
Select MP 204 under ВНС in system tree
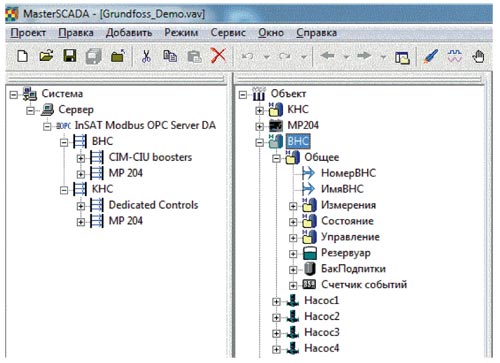126,173
